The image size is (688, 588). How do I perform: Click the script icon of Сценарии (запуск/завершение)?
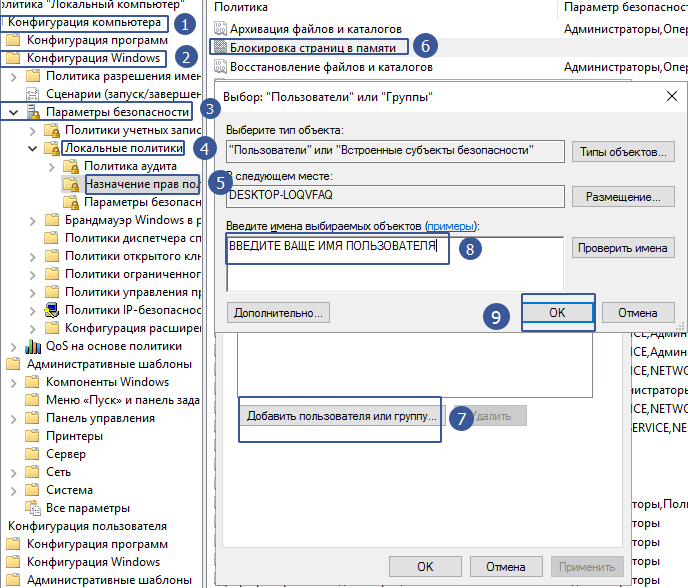33,94
